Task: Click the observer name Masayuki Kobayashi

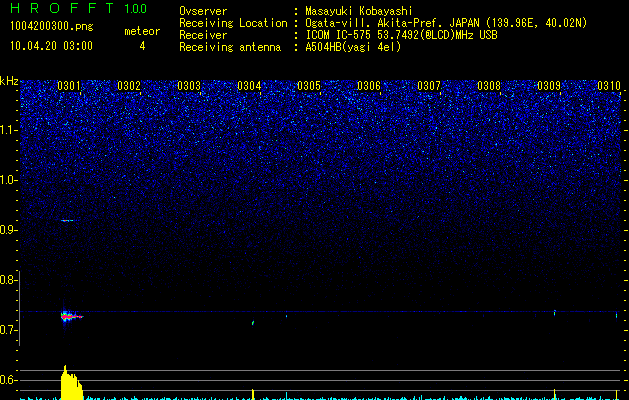Action: coord(359,11)
